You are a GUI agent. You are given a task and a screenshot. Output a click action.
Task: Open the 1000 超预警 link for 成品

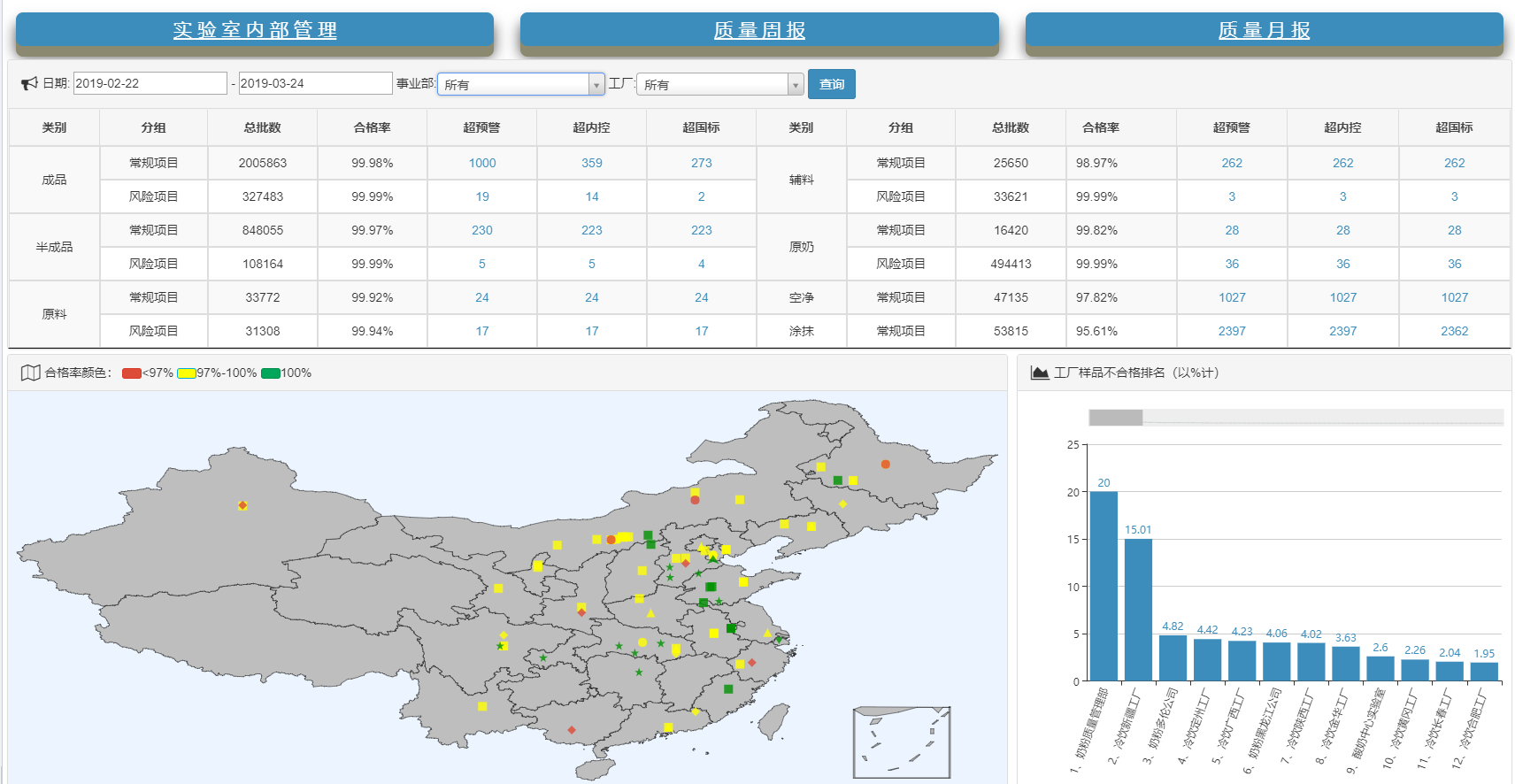[482, 163]
